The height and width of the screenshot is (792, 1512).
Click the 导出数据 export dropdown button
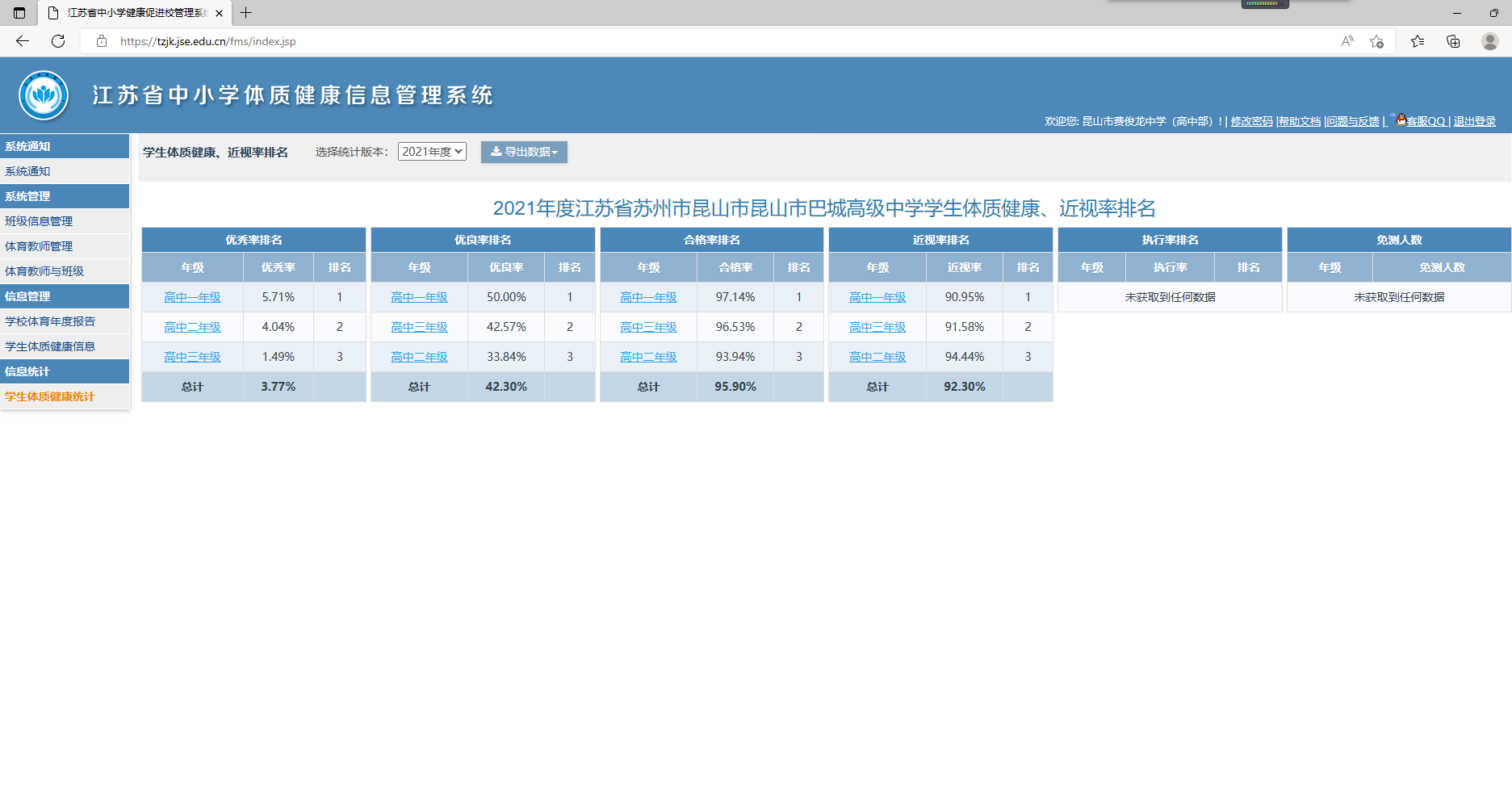pos(524,152)
